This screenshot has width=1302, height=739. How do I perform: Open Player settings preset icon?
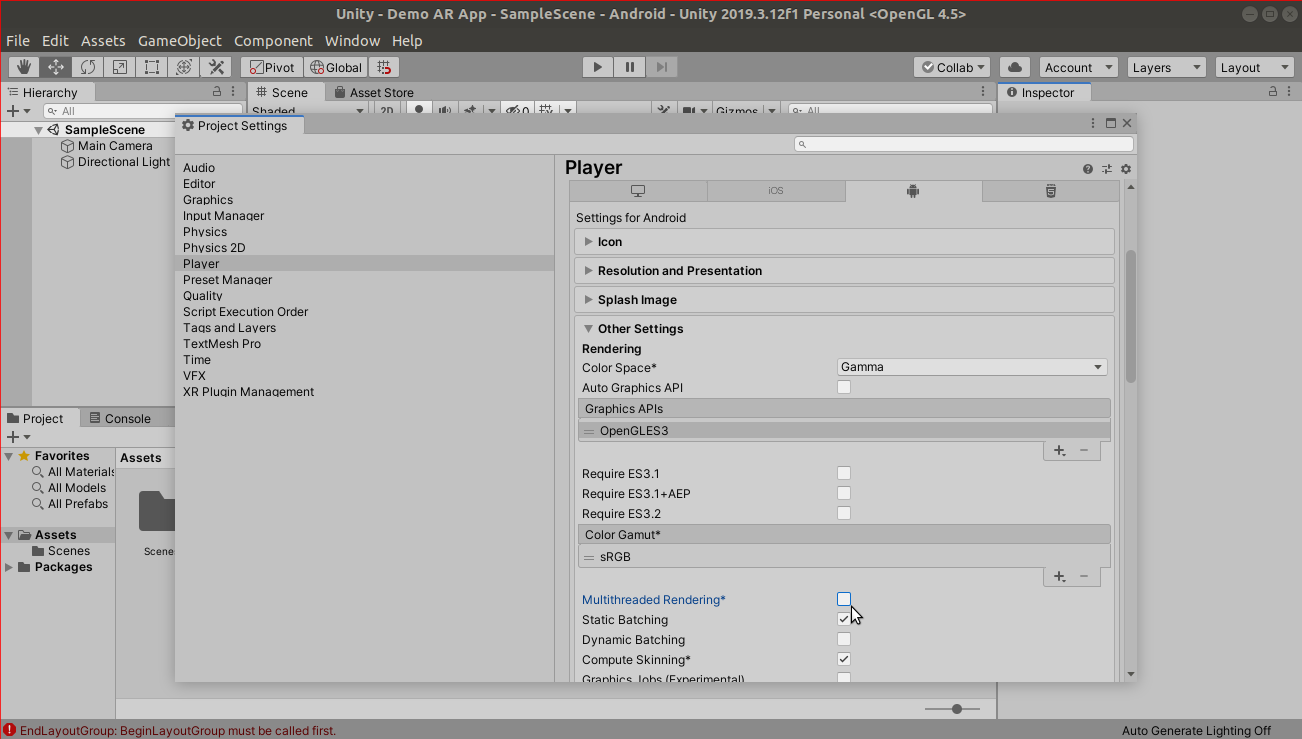1107,169
